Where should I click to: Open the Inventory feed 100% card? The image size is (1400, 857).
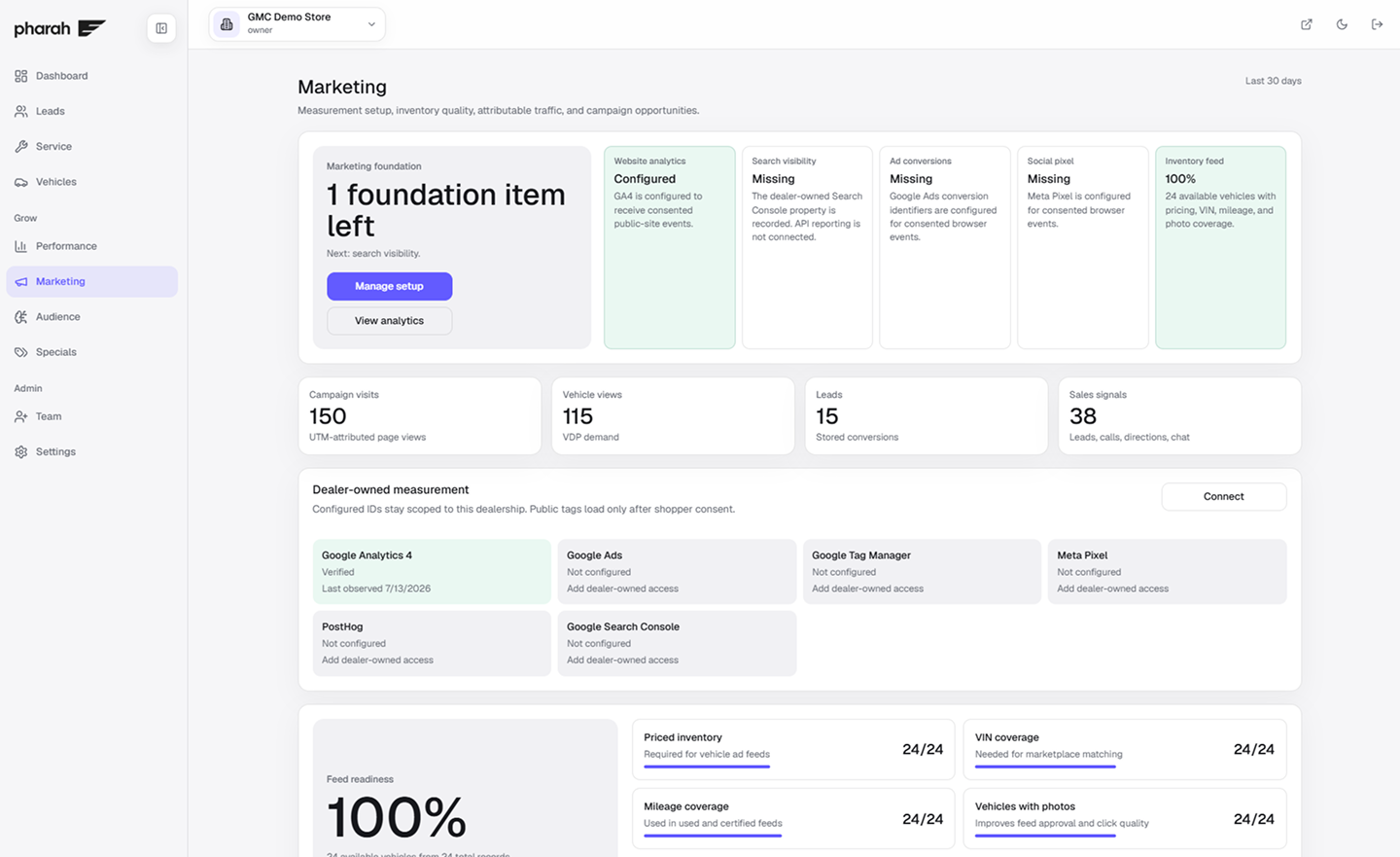1221,247
